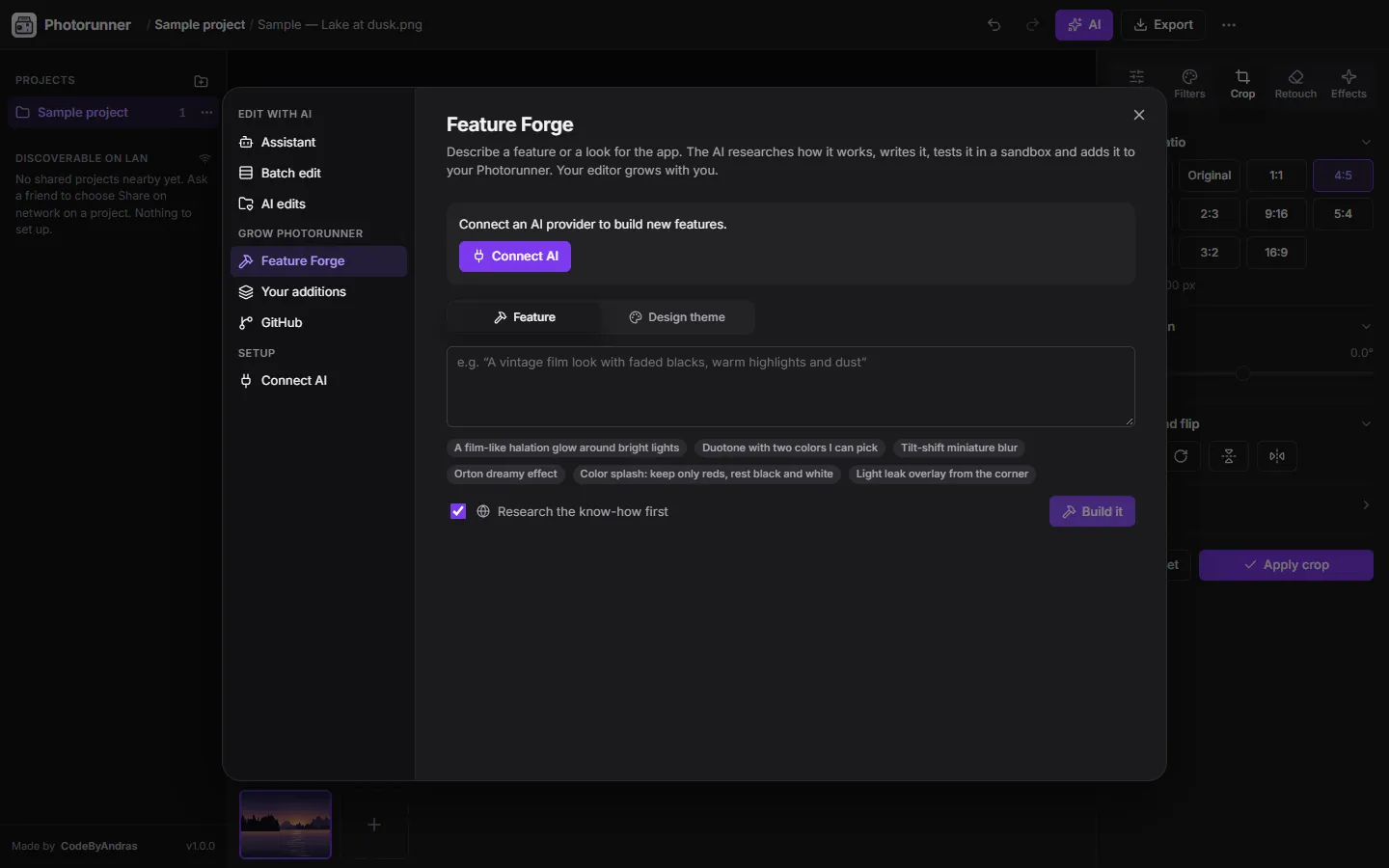Select the Crop tool
This screenshot has width=1389, height=868.
coord(1242,84)
